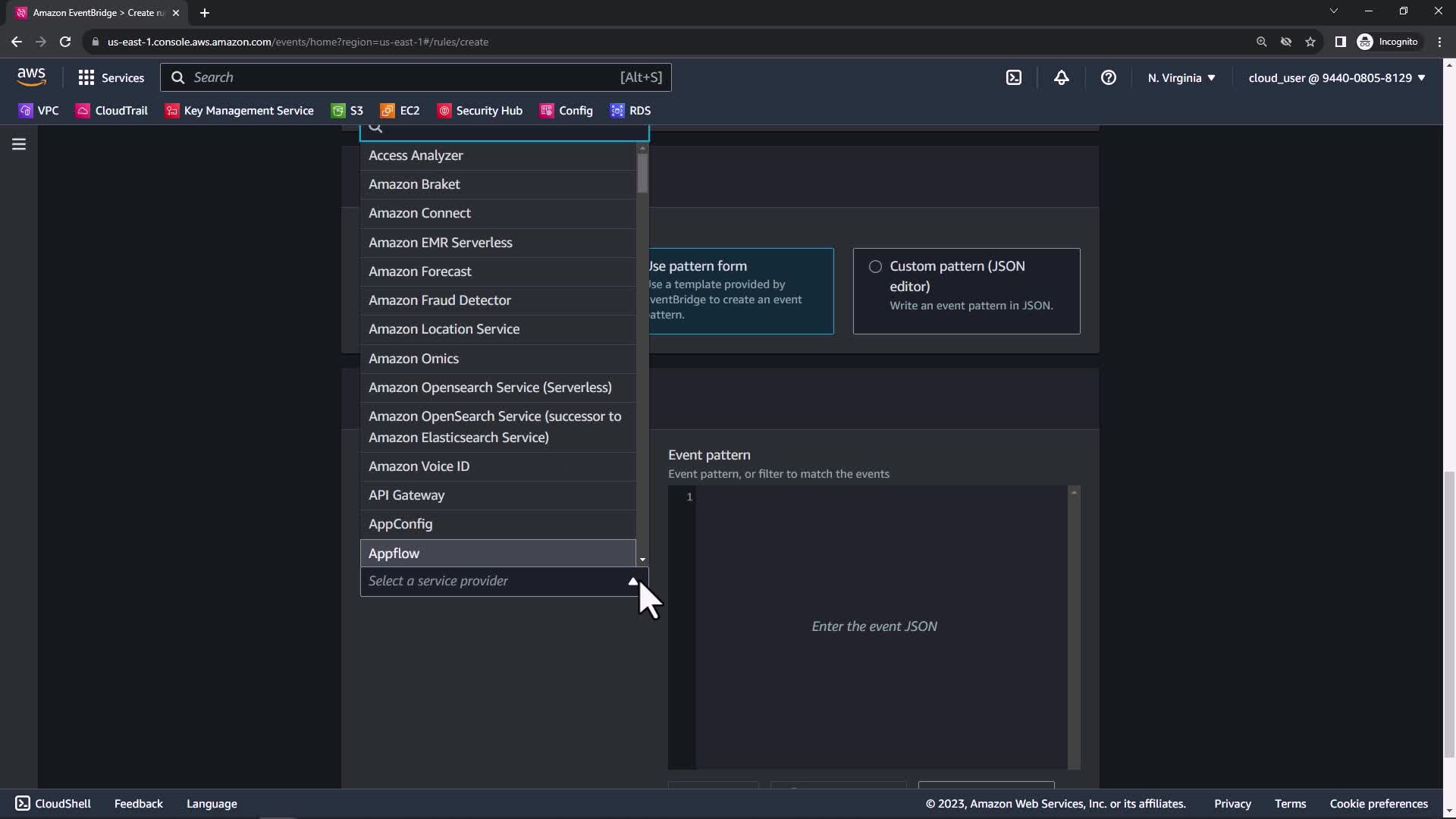Open the cloud_user account dropdown
This screenshot has height=819, width=1456.
click(1336, 77)
